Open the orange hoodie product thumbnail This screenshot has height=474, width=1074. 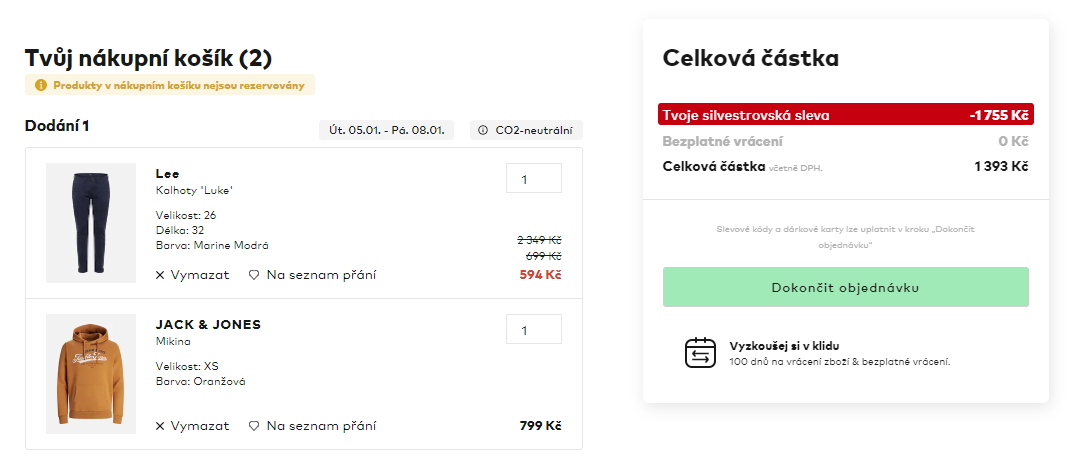pyautogui.click(x=91, y=374)
